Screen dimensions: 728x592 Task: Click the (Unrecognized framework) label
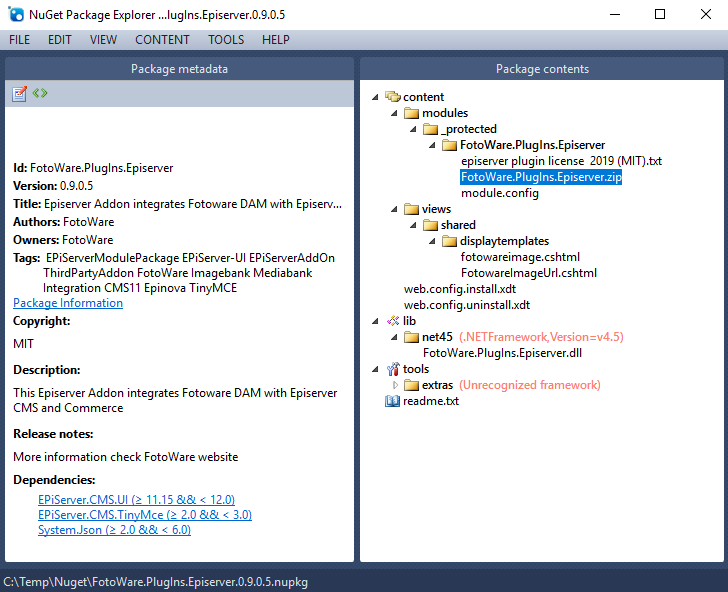click(x=530, y=385)
